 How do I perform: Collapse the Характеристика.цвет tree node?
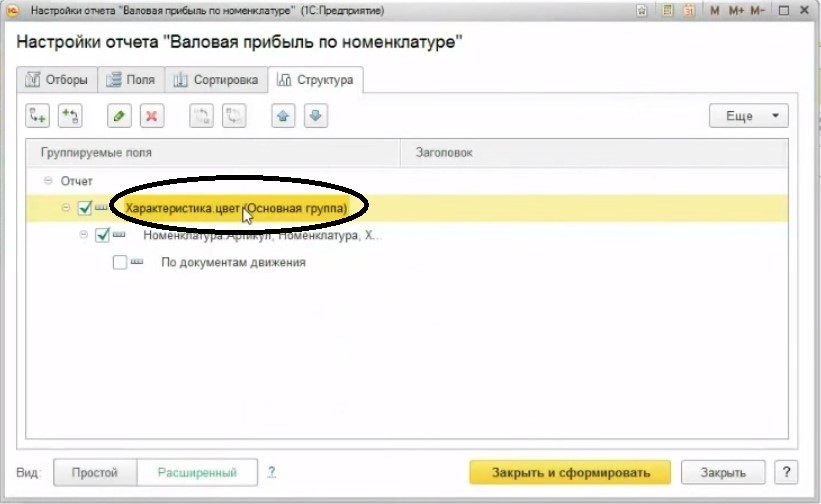coord(66,208)
